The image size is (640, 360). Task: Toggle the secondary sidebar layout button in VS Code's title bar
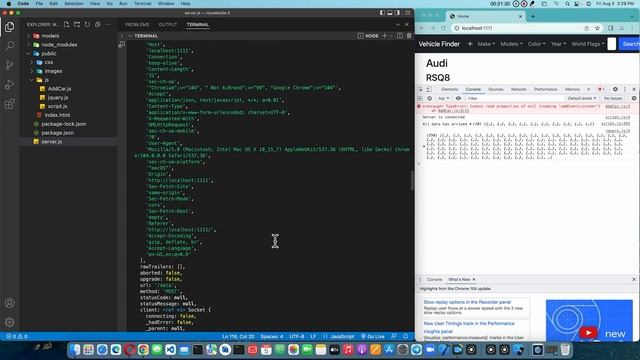(x=398, y=13)
